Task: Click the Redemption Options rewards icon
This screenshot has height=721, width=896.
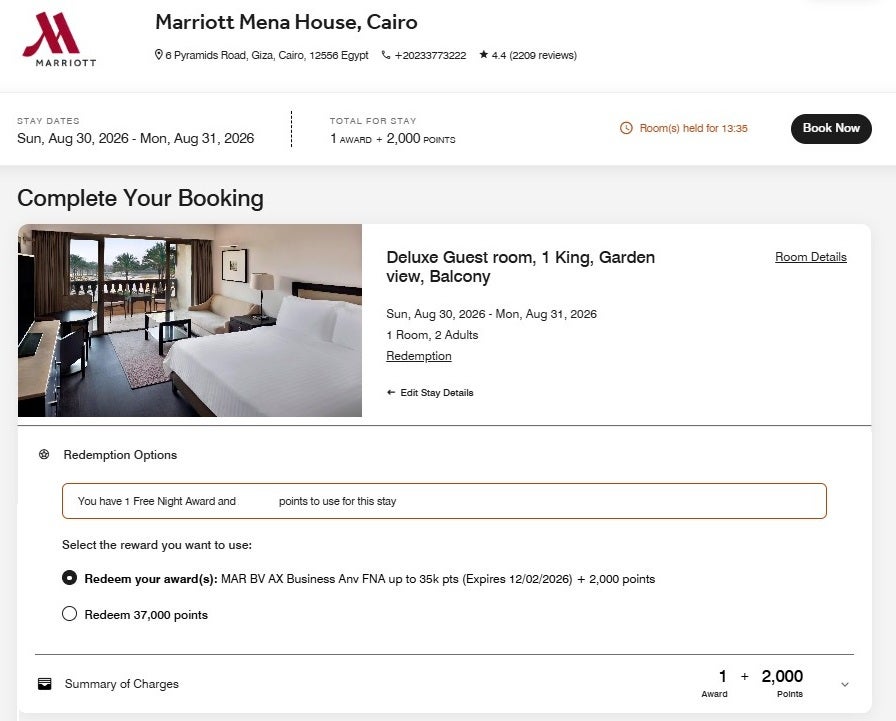Action: click(43, 454)
